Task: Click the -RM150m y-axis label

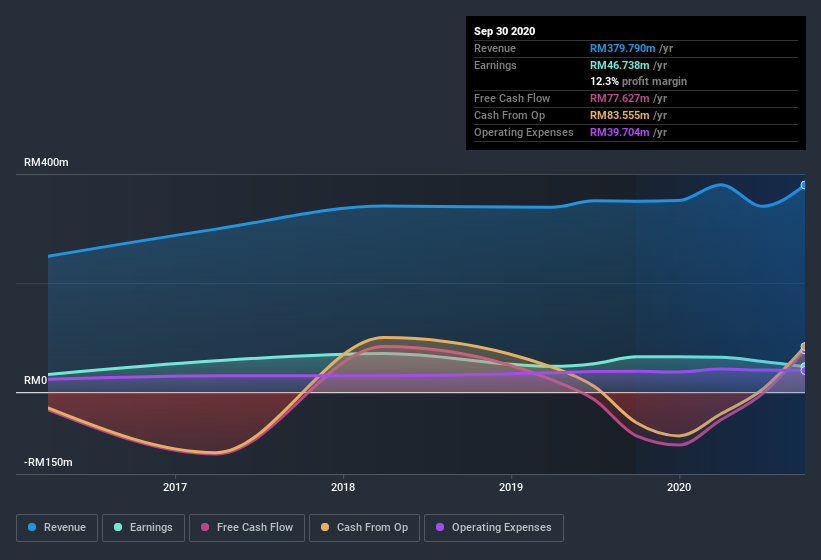Action: [49, 463]
